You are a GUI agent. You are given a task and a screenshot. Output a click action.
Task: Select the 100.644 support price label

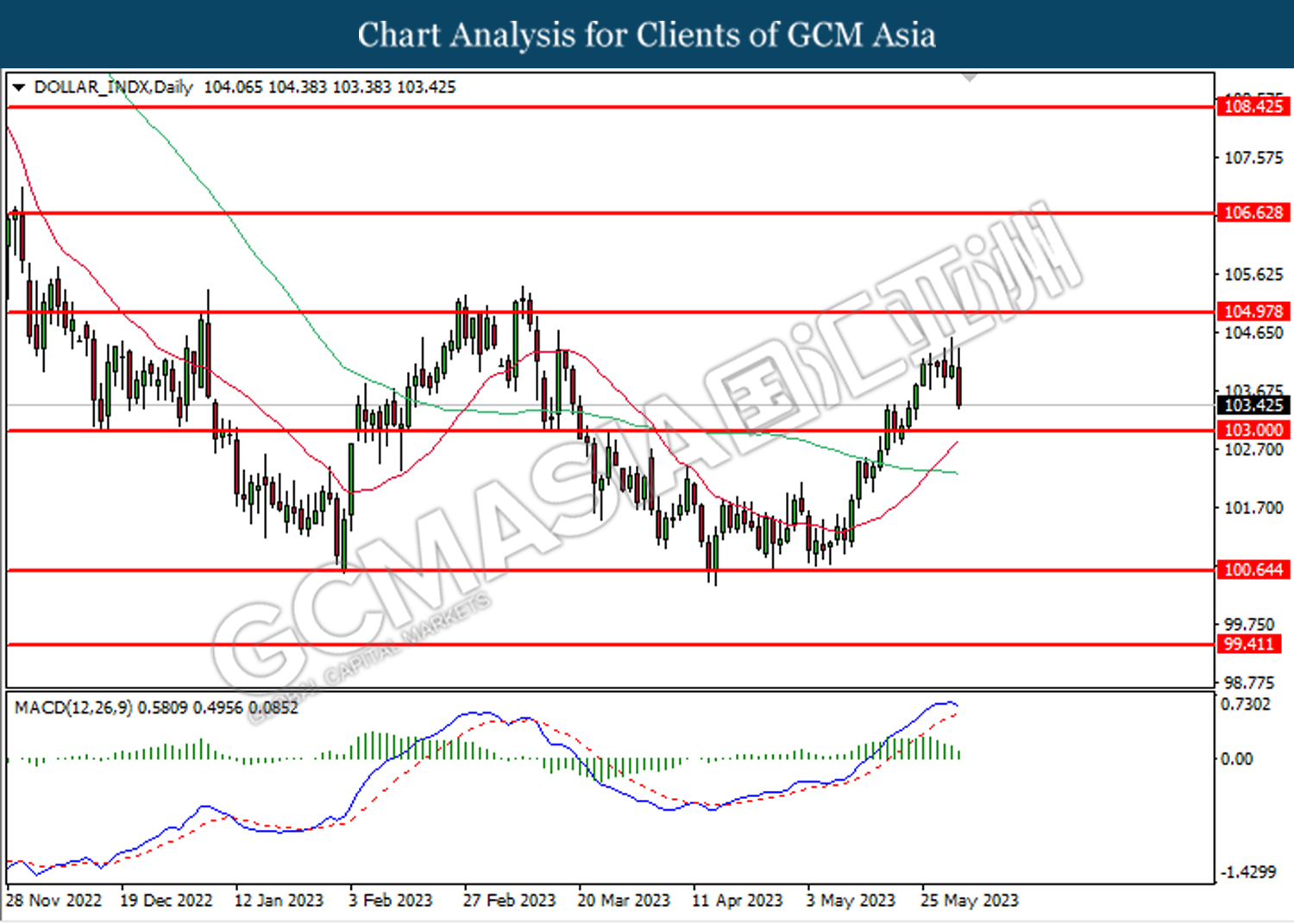[x=1253, y=569]
